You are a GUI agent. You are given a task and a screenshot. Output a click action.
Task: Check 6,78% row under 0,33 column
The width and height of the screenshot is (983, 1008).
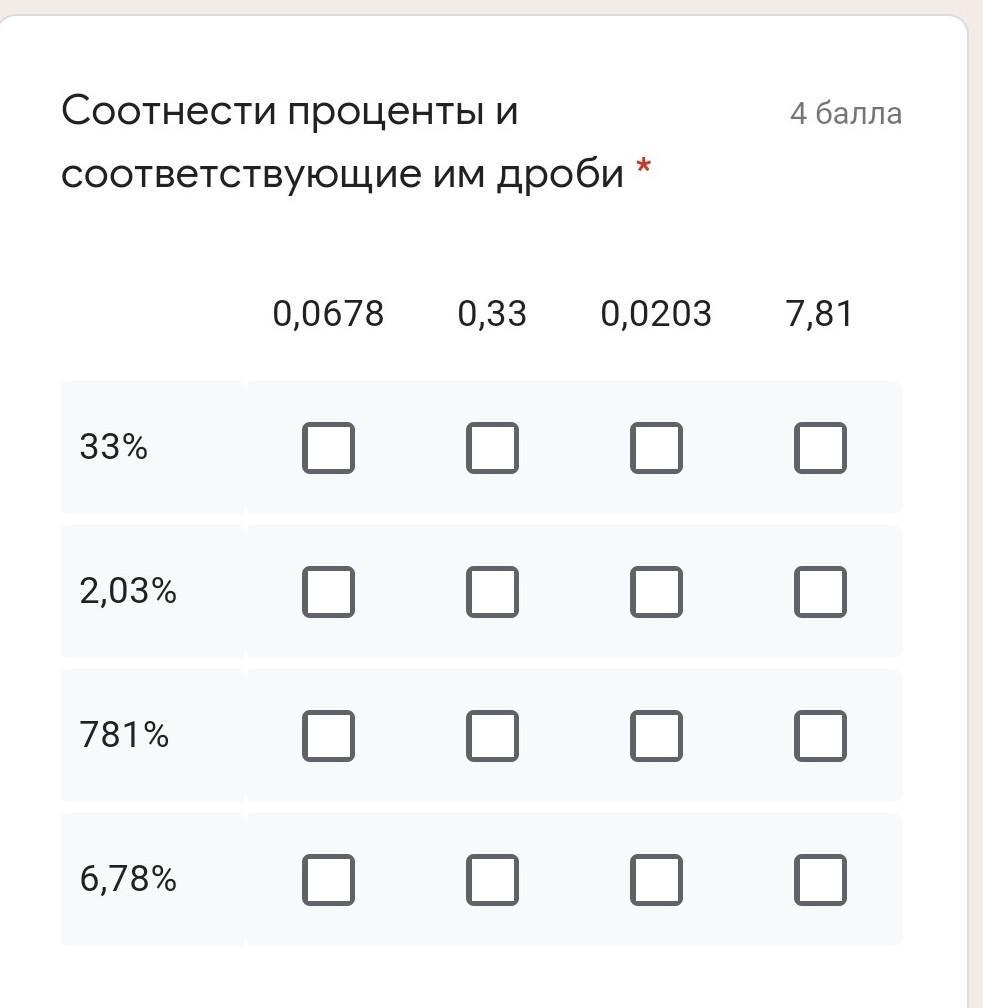pyautogui.click(x=492, y=879)
